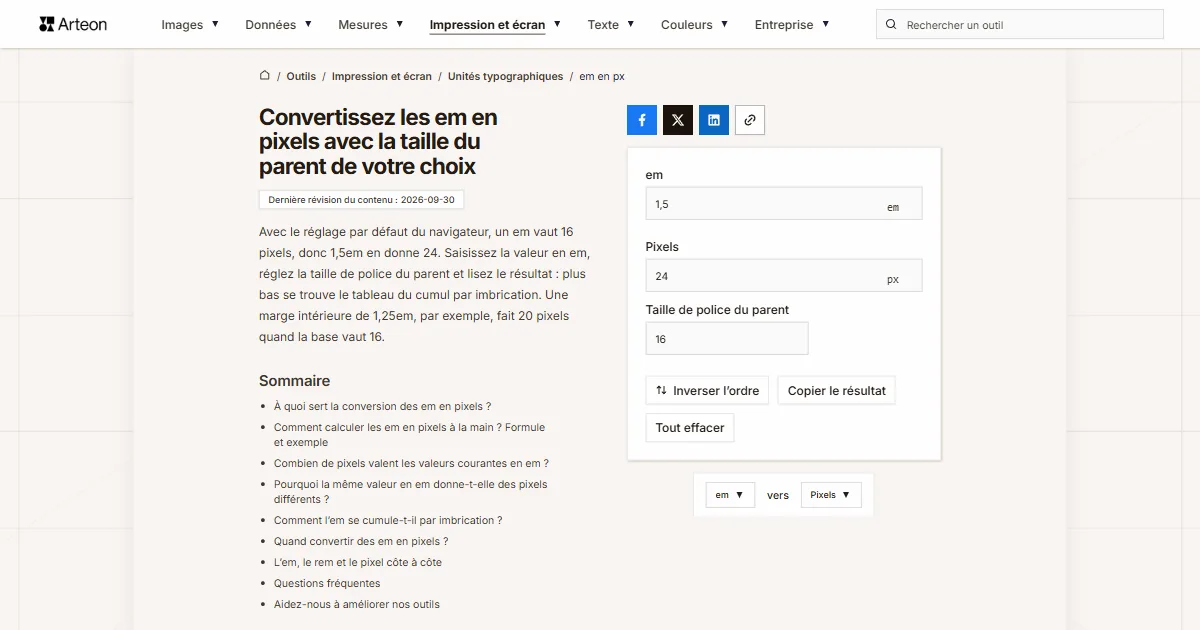Screen dimensions: 1200x630
Task: Click the Inverser l'ordre button
Action: tap(707, 390)
